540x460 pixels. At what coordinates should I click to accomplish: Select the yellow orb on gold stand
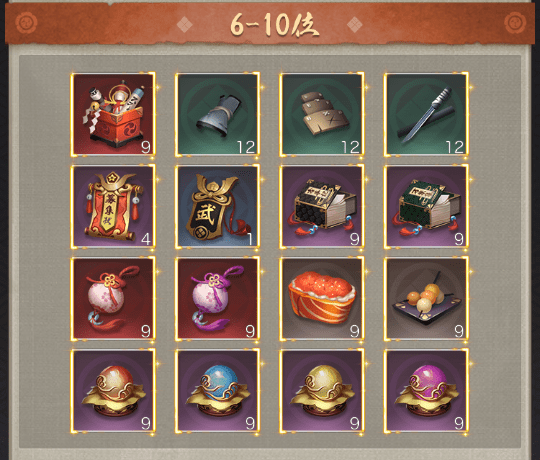(322, 391)
